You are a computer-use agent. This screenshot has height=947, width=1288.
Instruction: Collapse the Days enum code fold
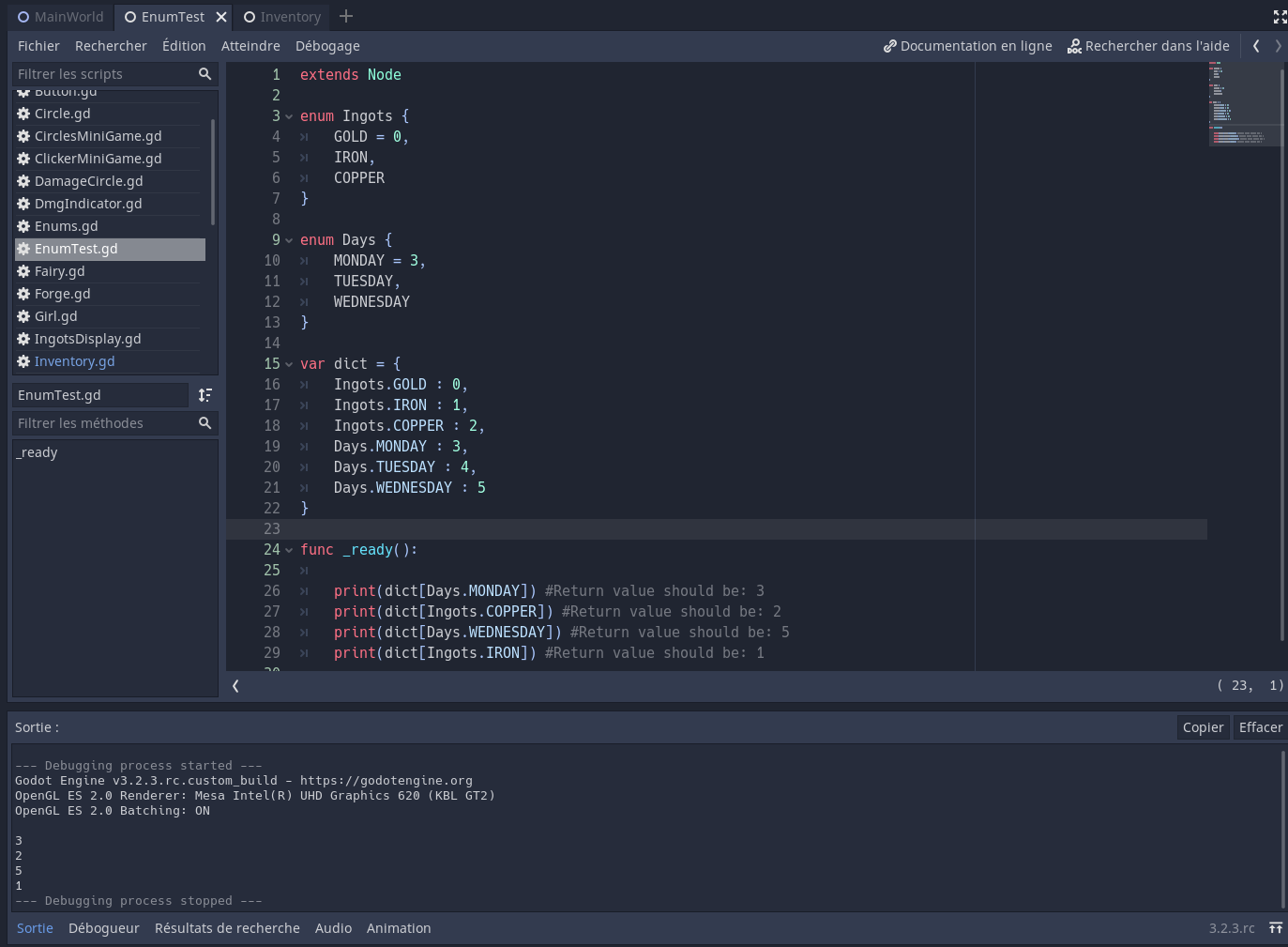(x=288, y=239)
